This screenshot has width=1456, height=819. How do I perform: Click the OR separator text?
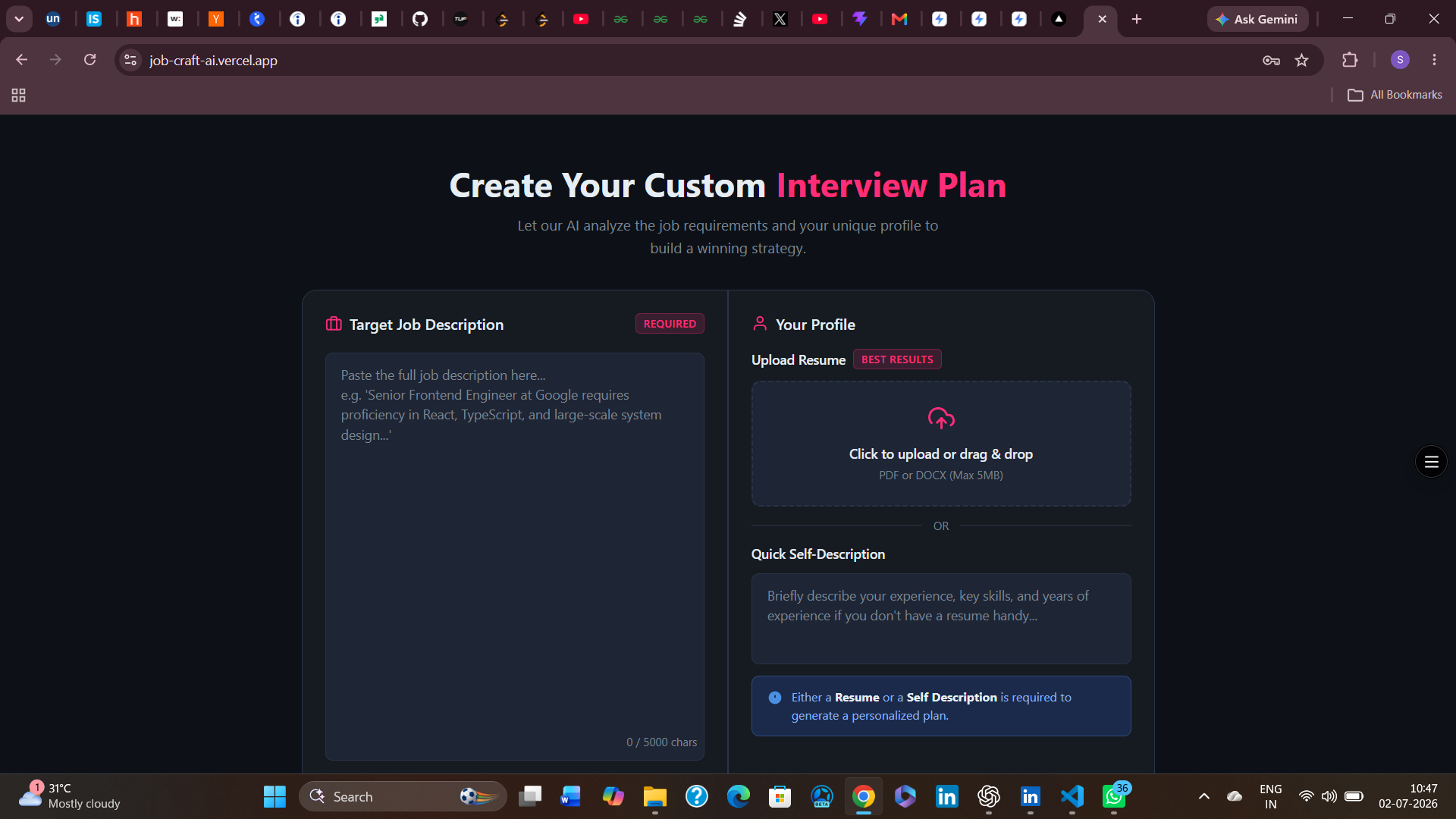coord(941,526)
